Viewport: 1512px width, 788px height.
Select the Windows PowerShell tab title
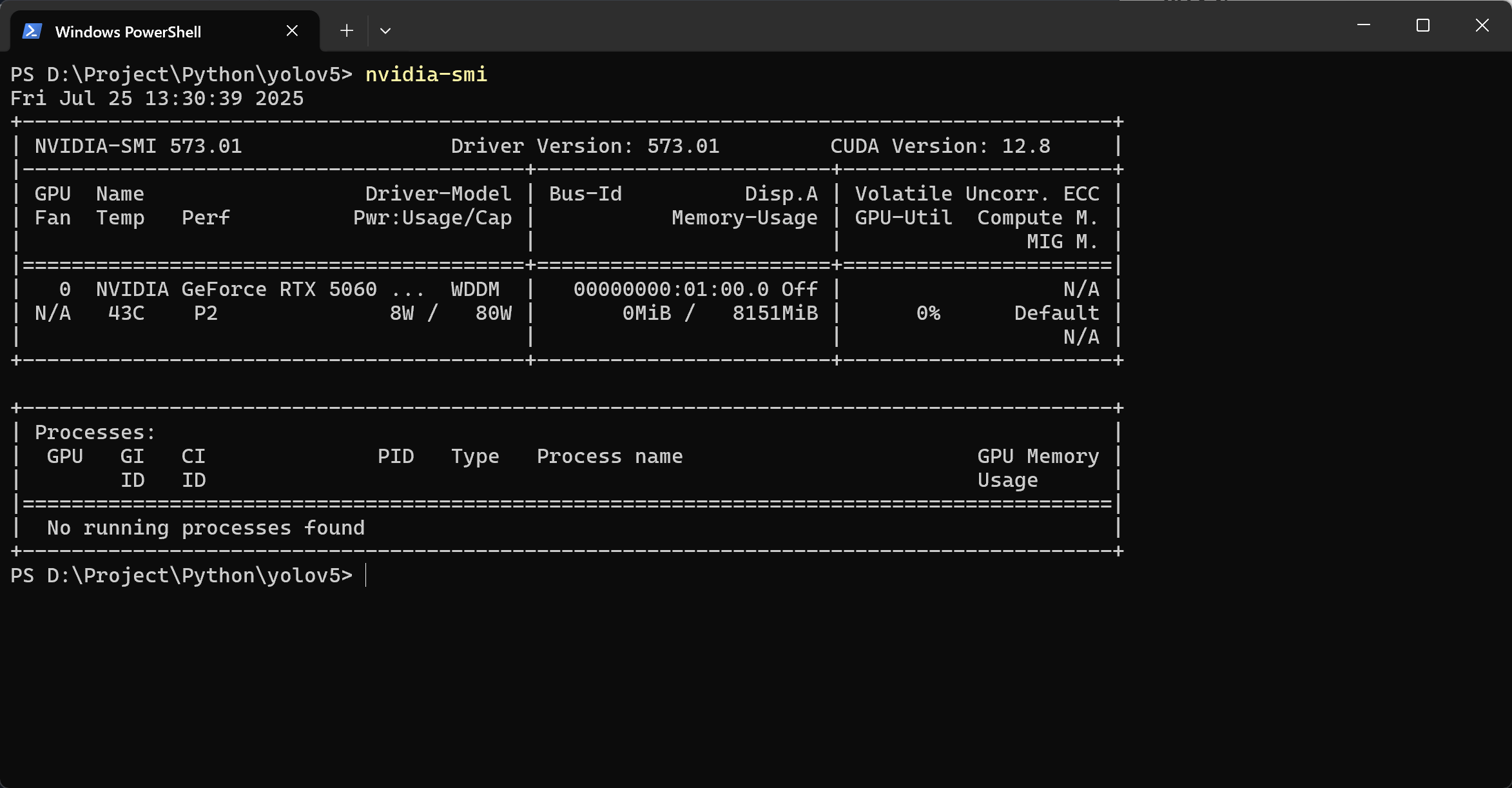tap(128, 32)
